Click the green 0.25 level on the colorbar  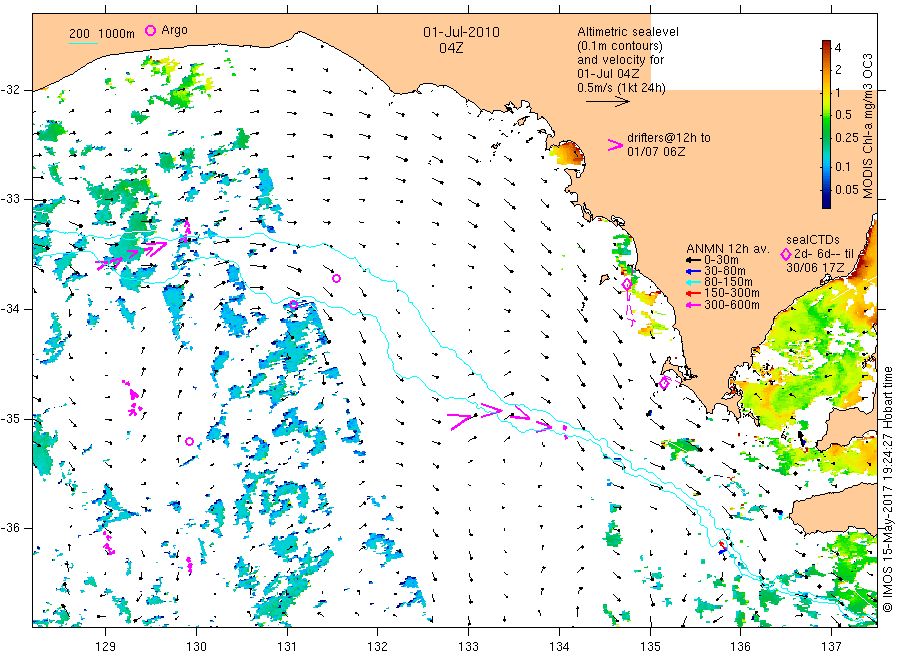826,138
